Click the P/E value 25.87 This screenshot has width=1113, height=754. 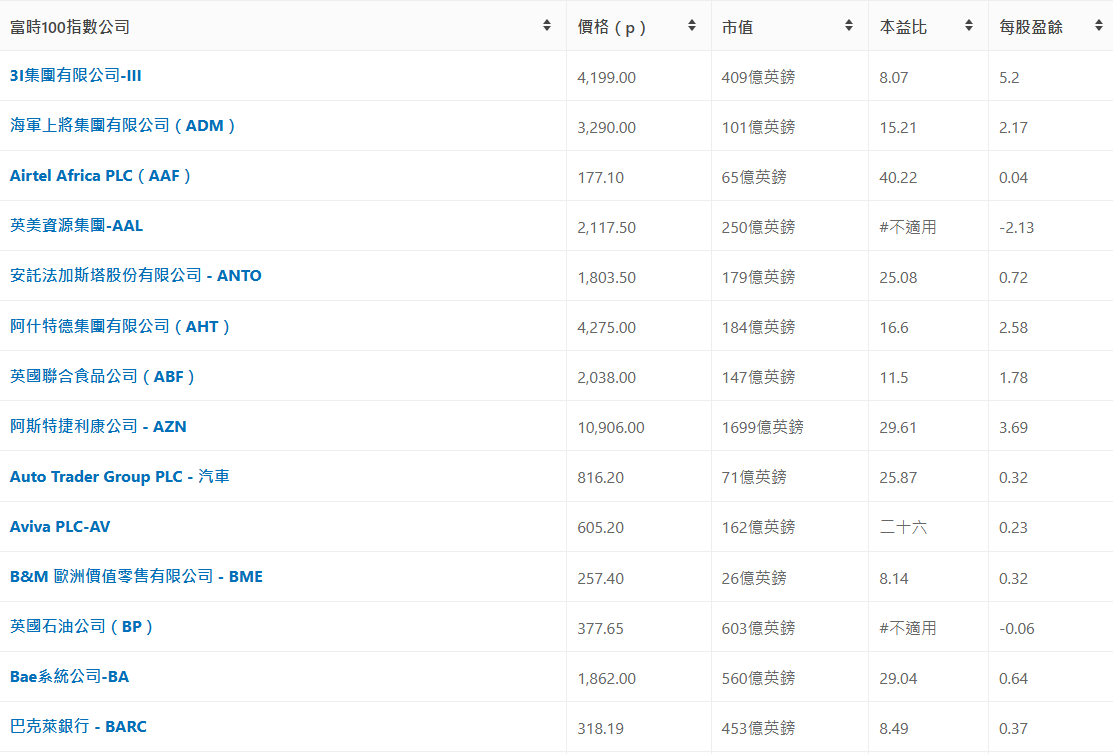898,478
